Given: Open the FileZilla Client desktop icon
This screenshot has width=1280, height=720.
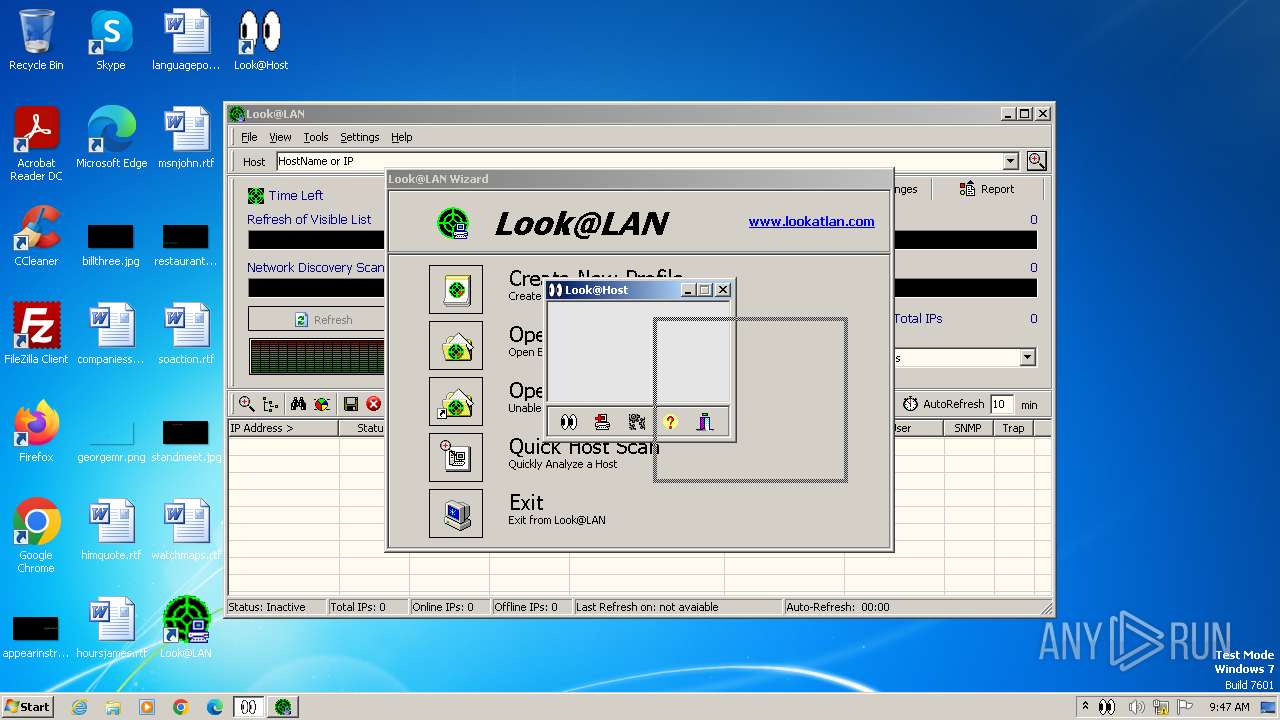Looking at the screenshot, I should coord(36,334).
